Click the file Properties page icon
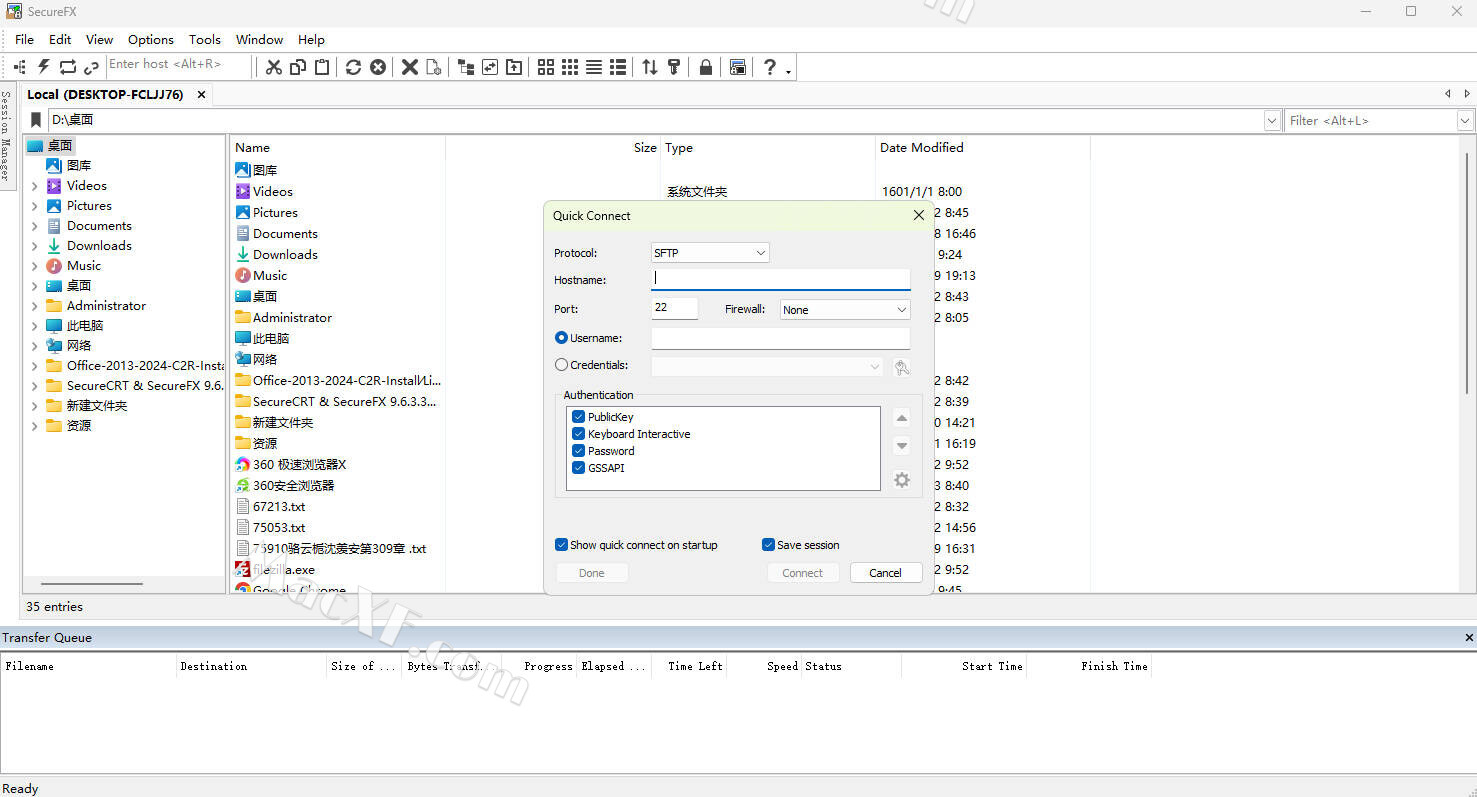1477x797 pixels. tap(434, 67)
